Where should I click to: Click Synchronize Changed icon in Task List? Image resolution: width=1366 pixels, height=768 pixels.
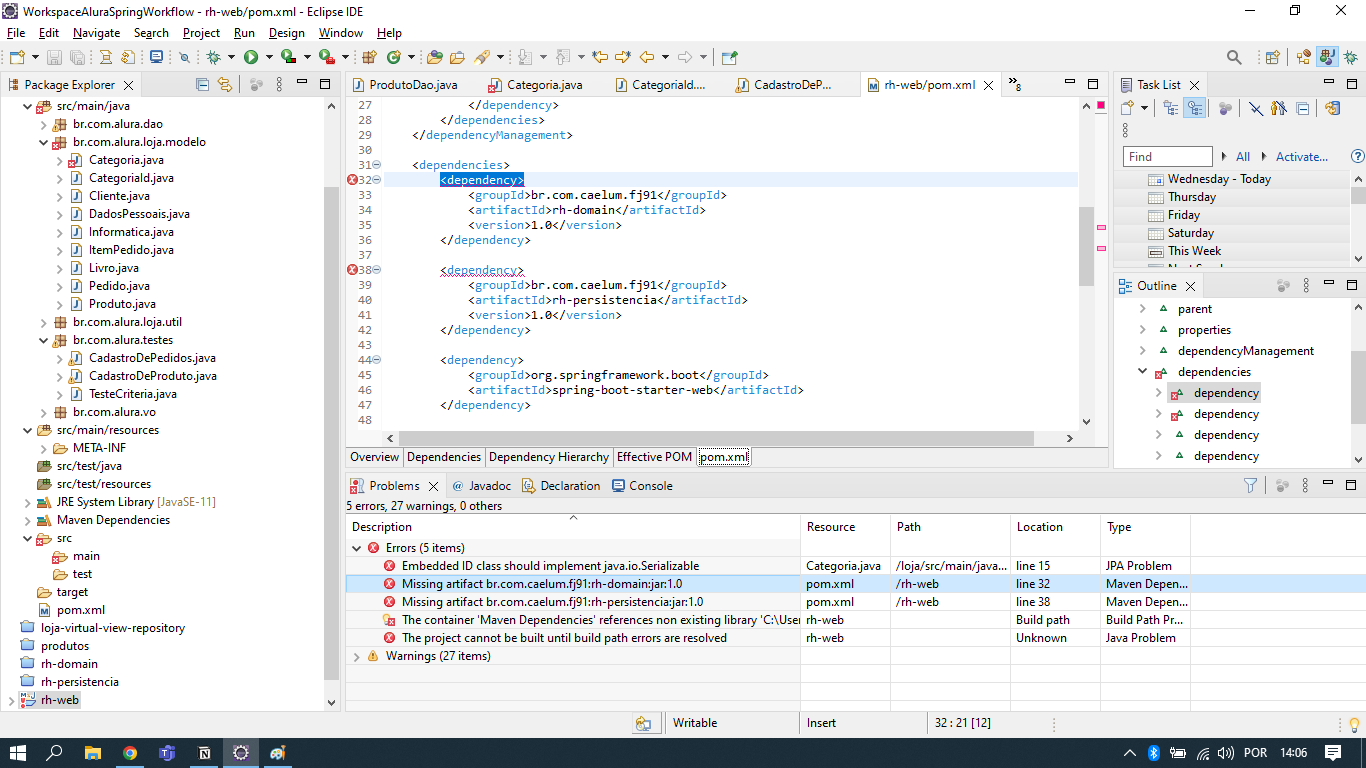click(1332, 108)
